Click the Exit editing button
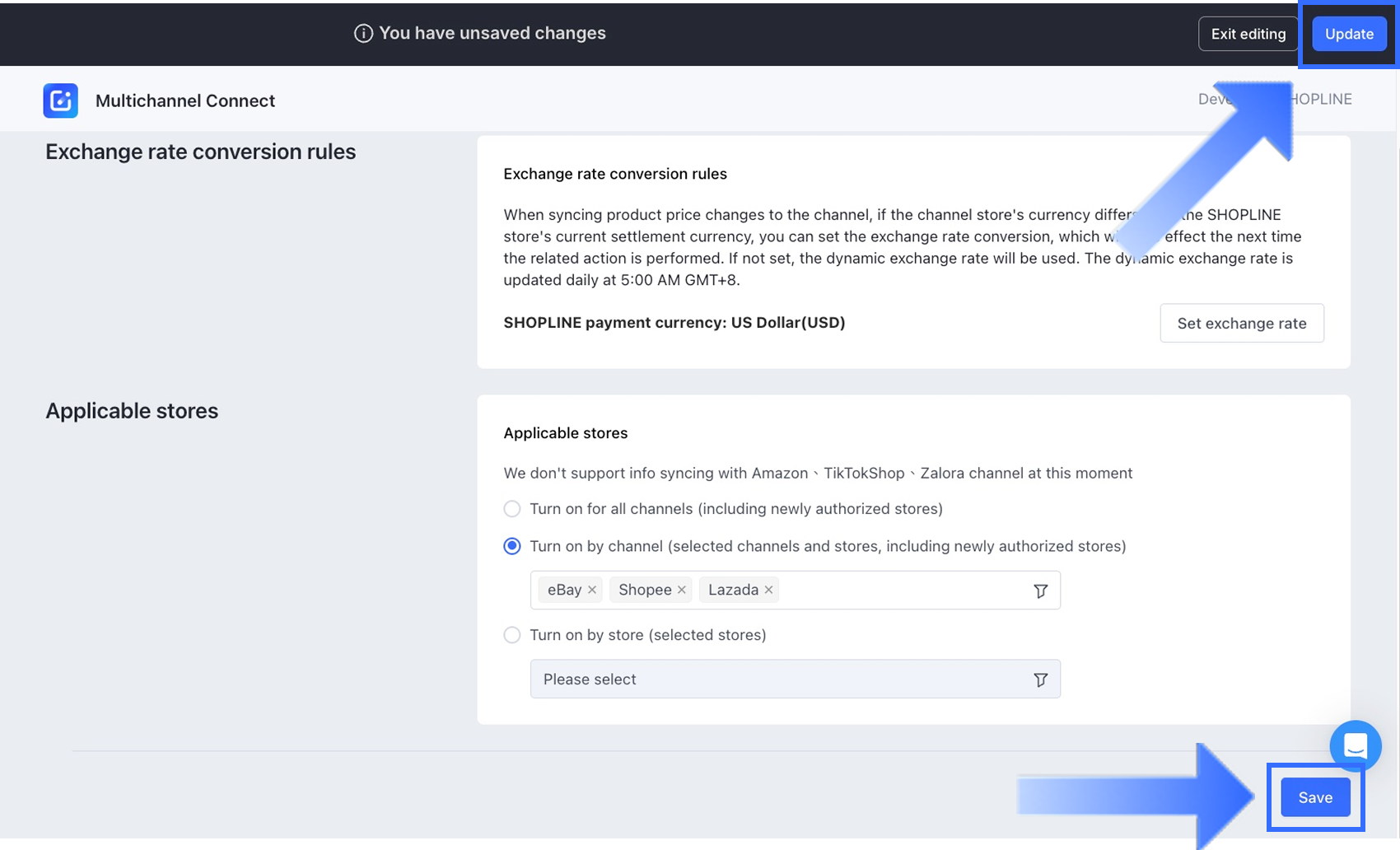 1248,34
